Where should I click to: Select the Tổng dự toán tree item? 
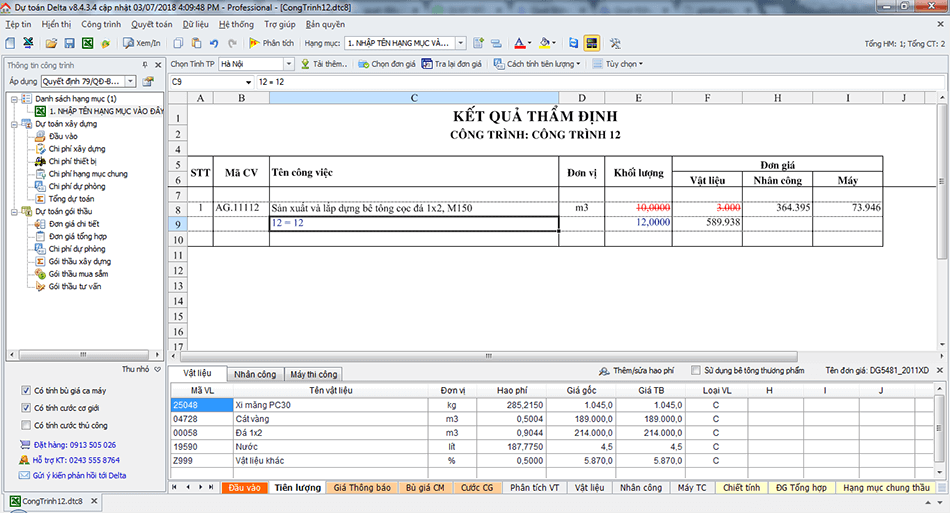coord(70,199)
